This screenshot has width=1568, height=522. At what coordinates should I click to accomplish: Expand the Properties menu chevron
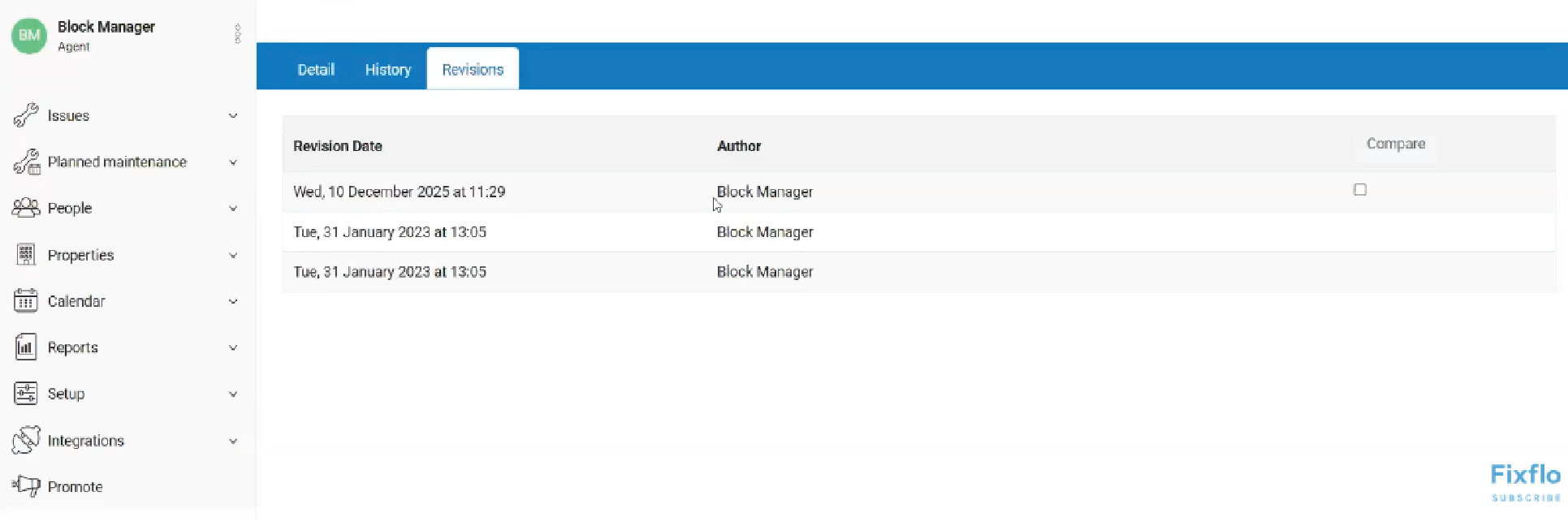(x=233, y=256)
